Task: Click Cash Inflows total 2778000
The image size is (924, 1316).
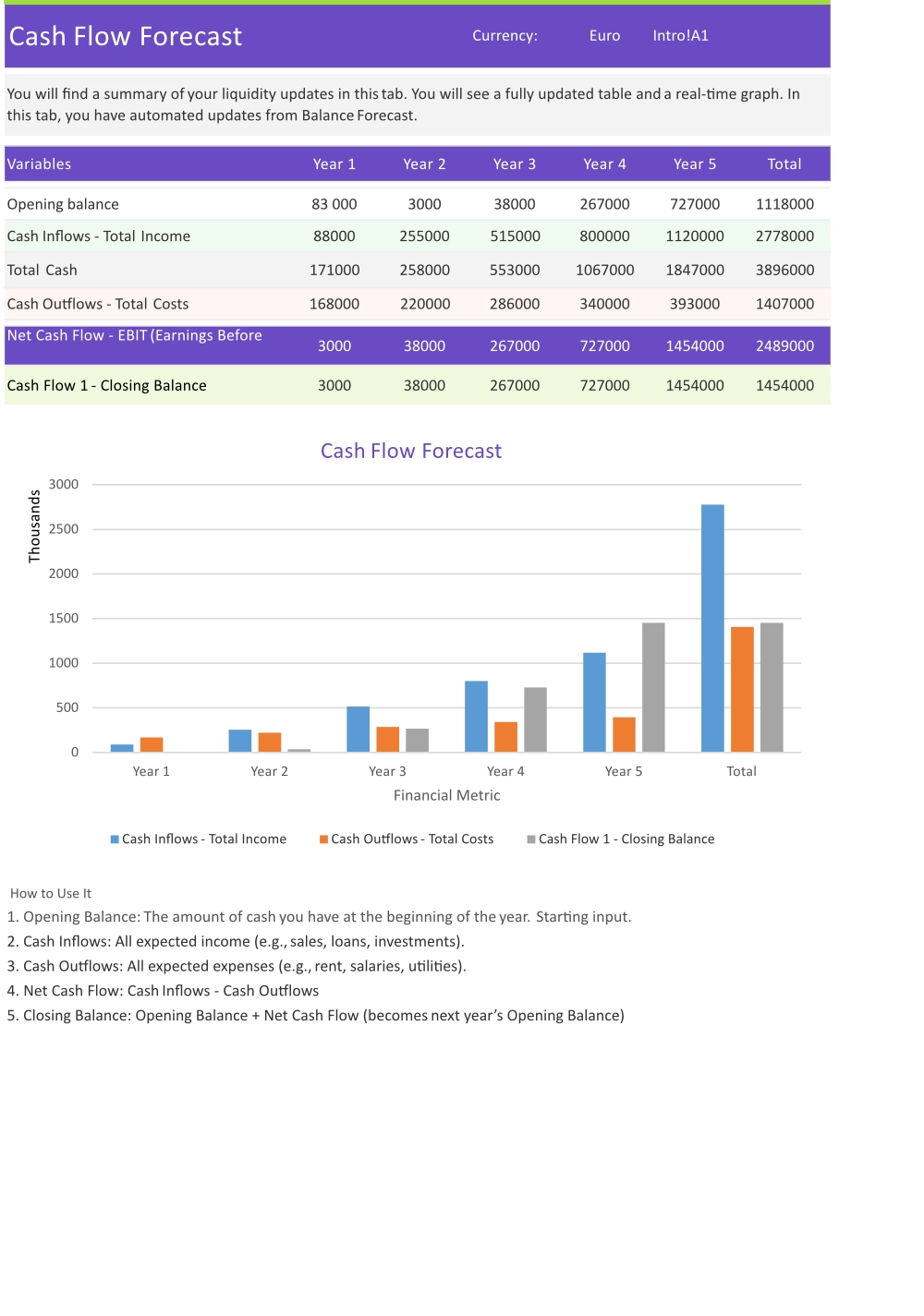Action: (784, 236)
